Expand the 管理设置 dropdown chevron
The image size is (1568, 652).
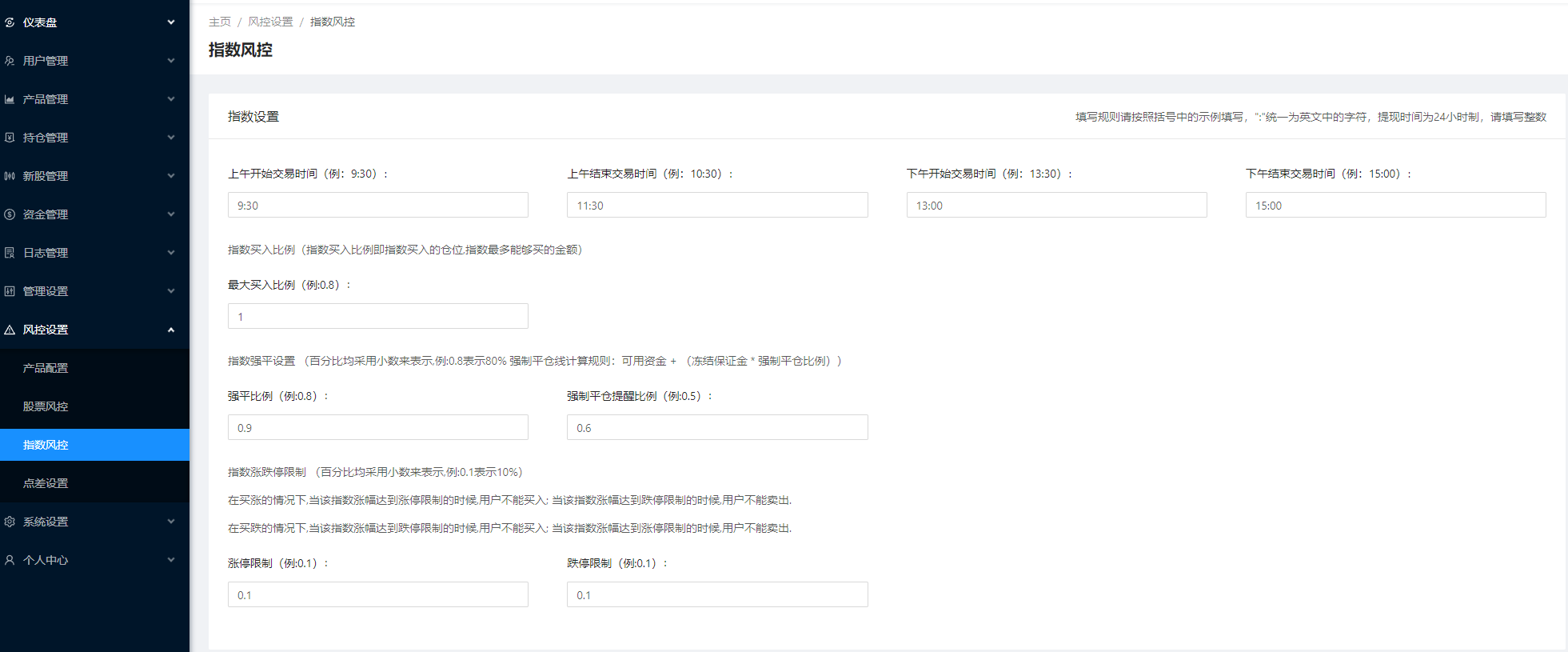coord(170,291)
